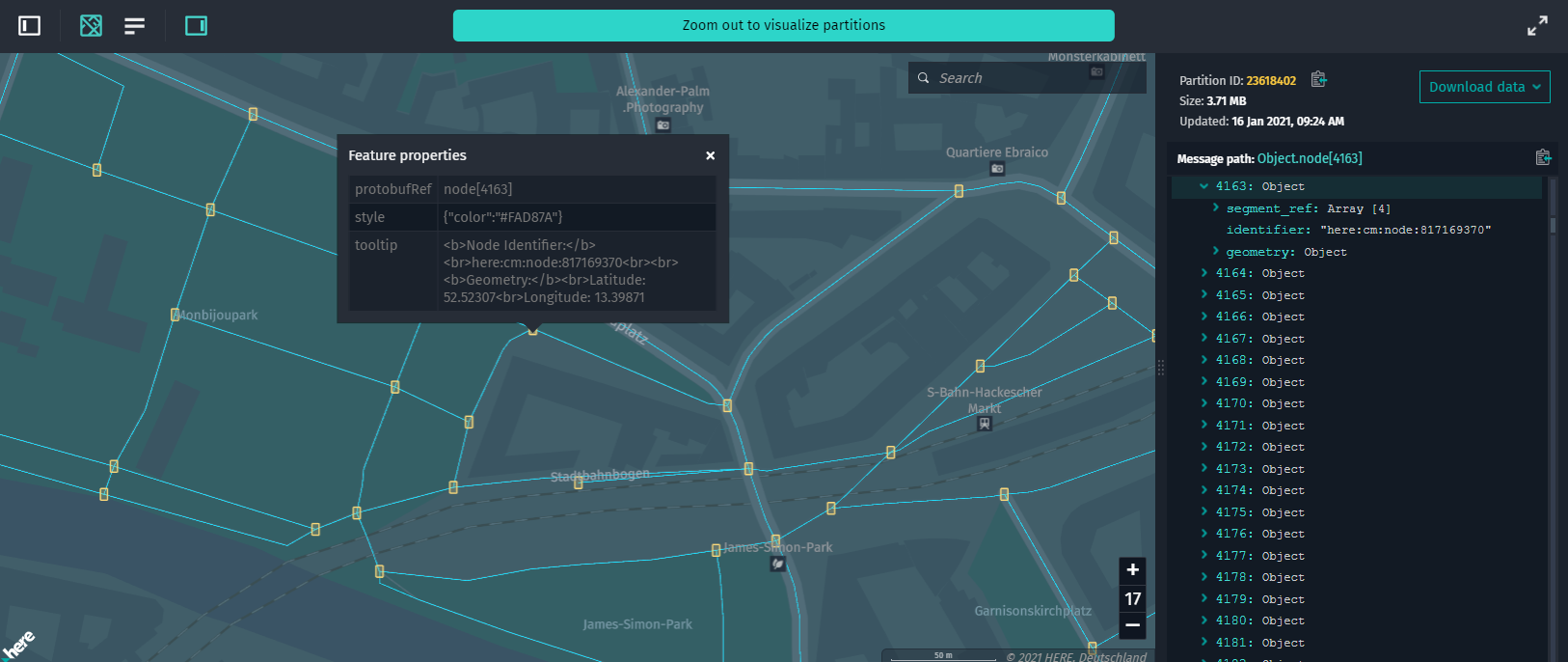The height and width of the screenshot is (662, 1568).
Task: Click the panel divider drag handle
Action: [1161, 368]
